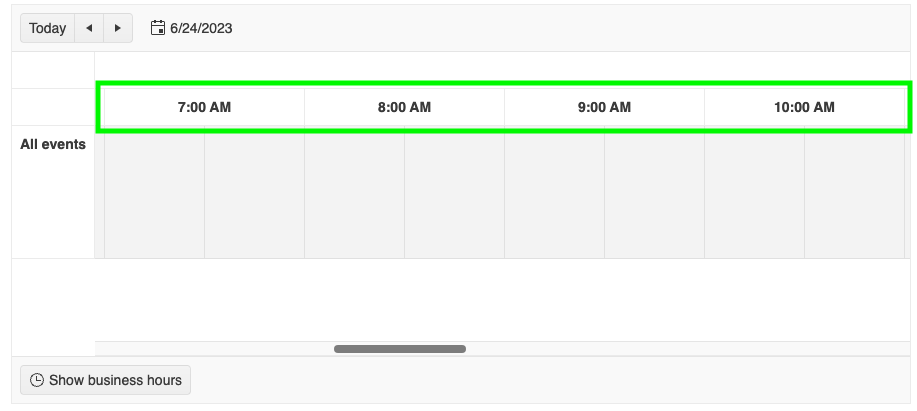Screen dimensions: 917x411
Task: Select the first half-hour slot under 10:00 AM
Action: (x=754, y=195)
